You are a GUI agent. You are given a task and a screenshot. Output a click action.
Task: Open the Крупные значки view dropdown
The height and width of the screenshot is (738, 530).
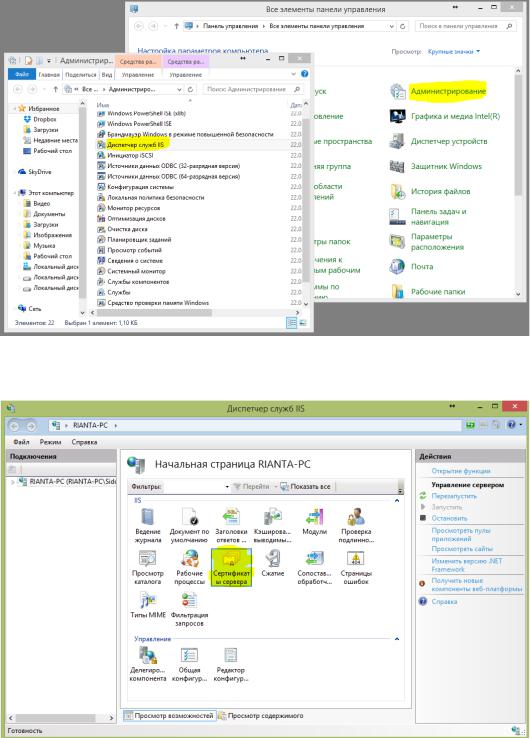click(454, 51)
